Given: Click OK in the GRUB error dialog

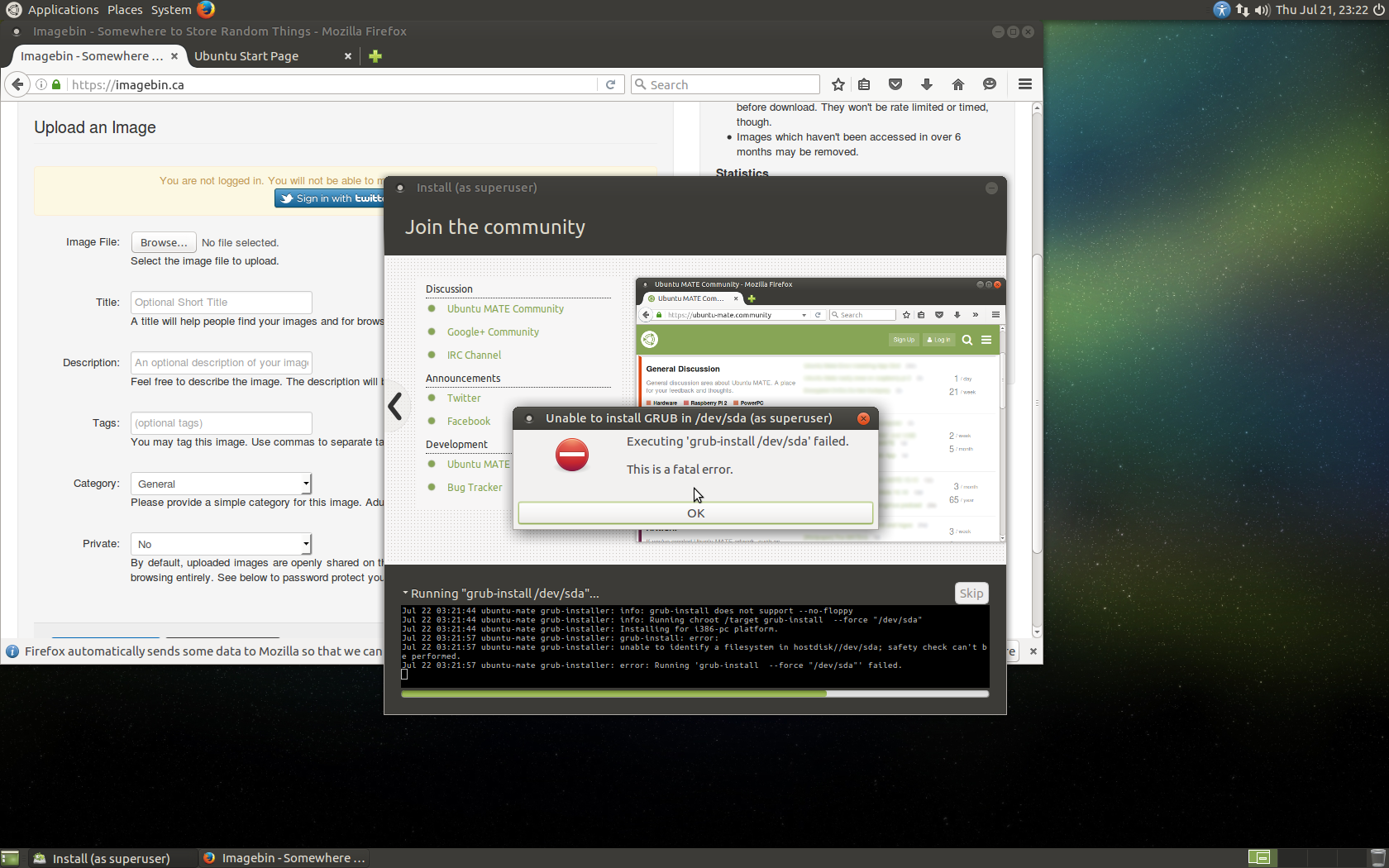Looking at the screenshot, I should point(695,513).
